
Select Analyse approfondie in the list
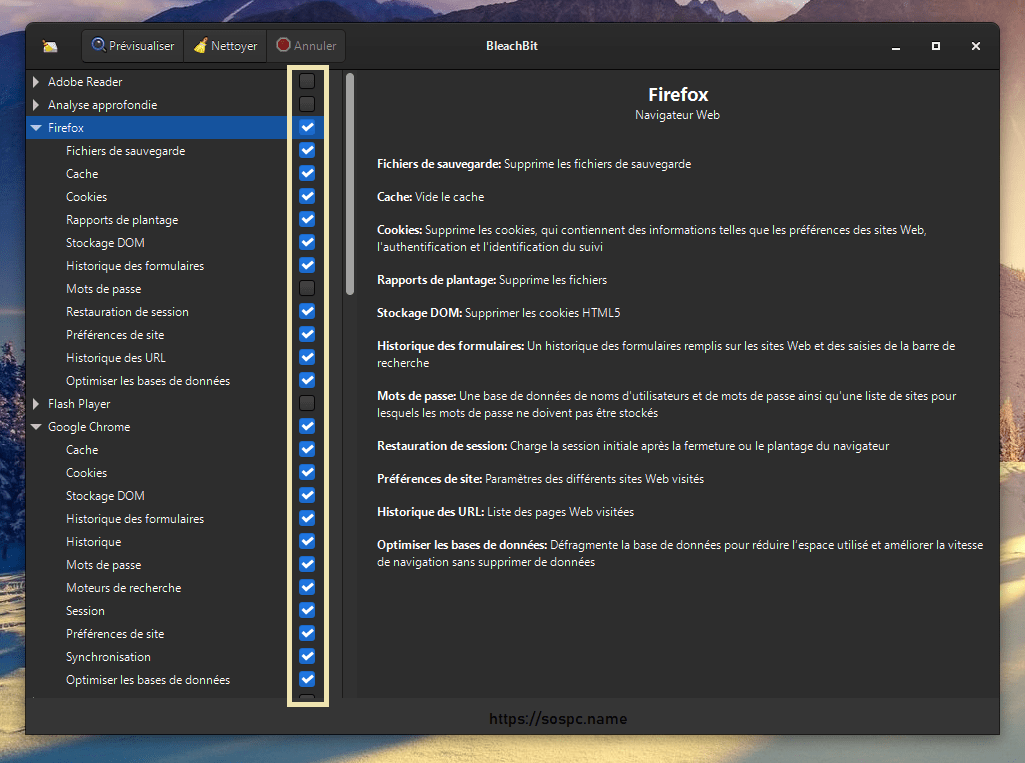click(x=102, y=105)
